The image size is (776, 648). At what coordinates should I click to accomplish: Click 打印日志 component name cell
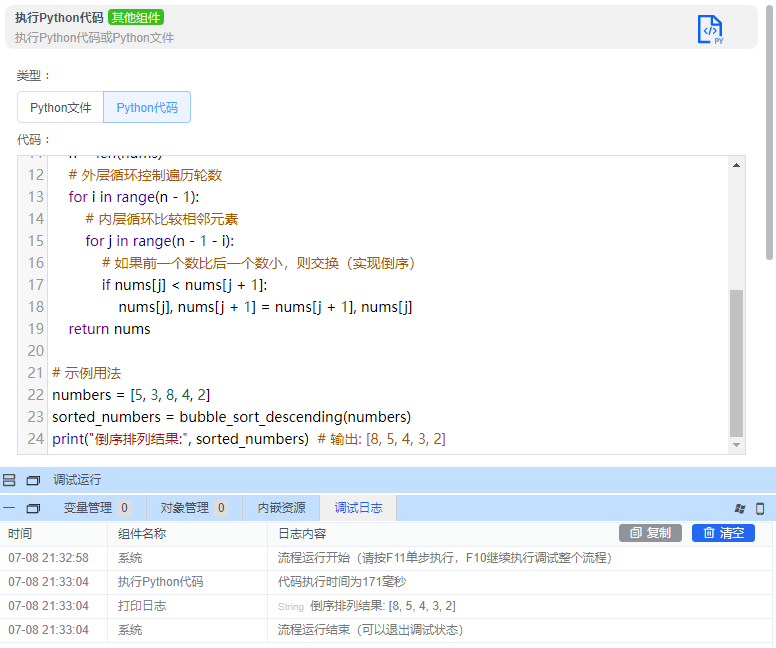click(x=142, y=606)
